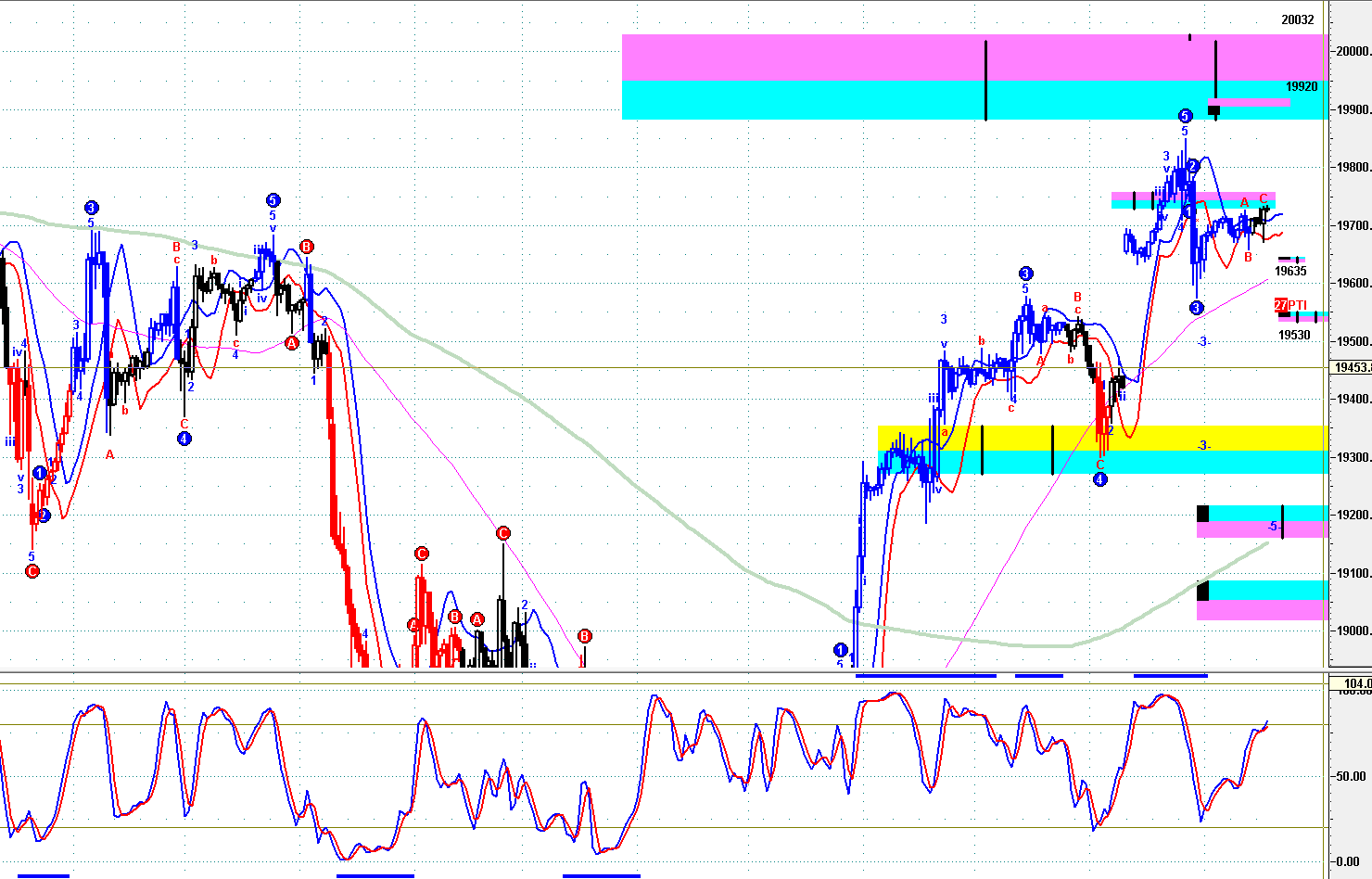Select the 19530 level label
This screenshot has width=1372, height=879.
[1294, 335]
